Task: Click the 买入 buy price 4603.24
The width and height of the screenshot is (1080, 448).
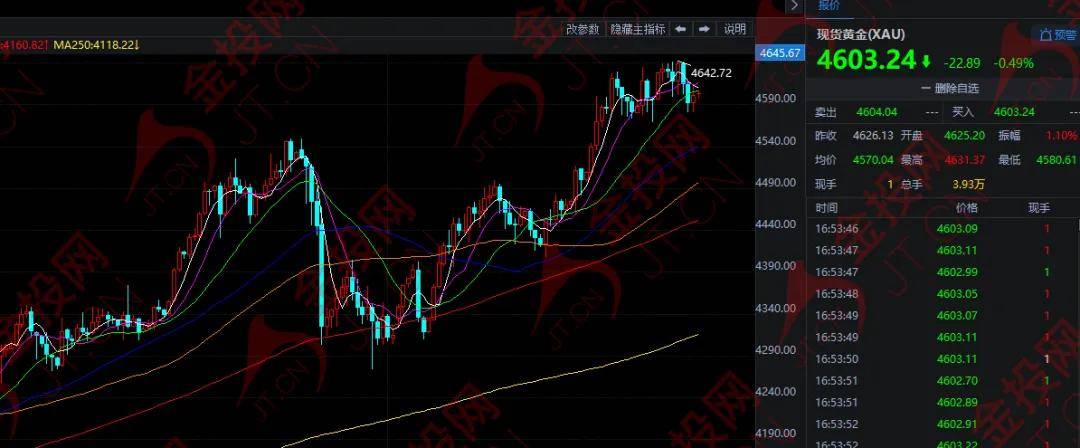Action: click(1015, 112)
